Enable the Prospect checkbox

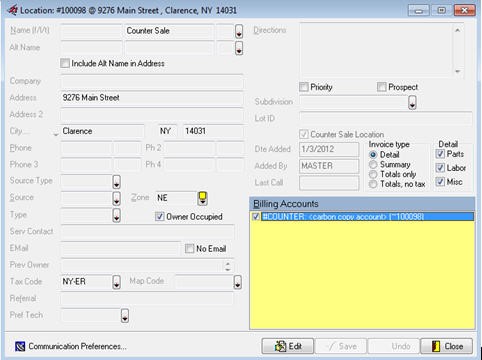[x=381, y=87]
